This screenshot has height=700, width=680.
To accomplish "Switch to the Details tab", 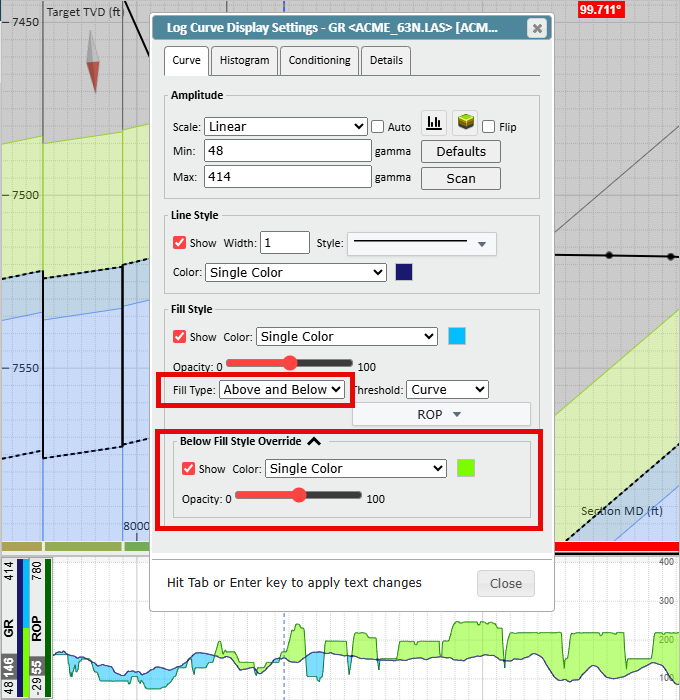I will [386, 61].
